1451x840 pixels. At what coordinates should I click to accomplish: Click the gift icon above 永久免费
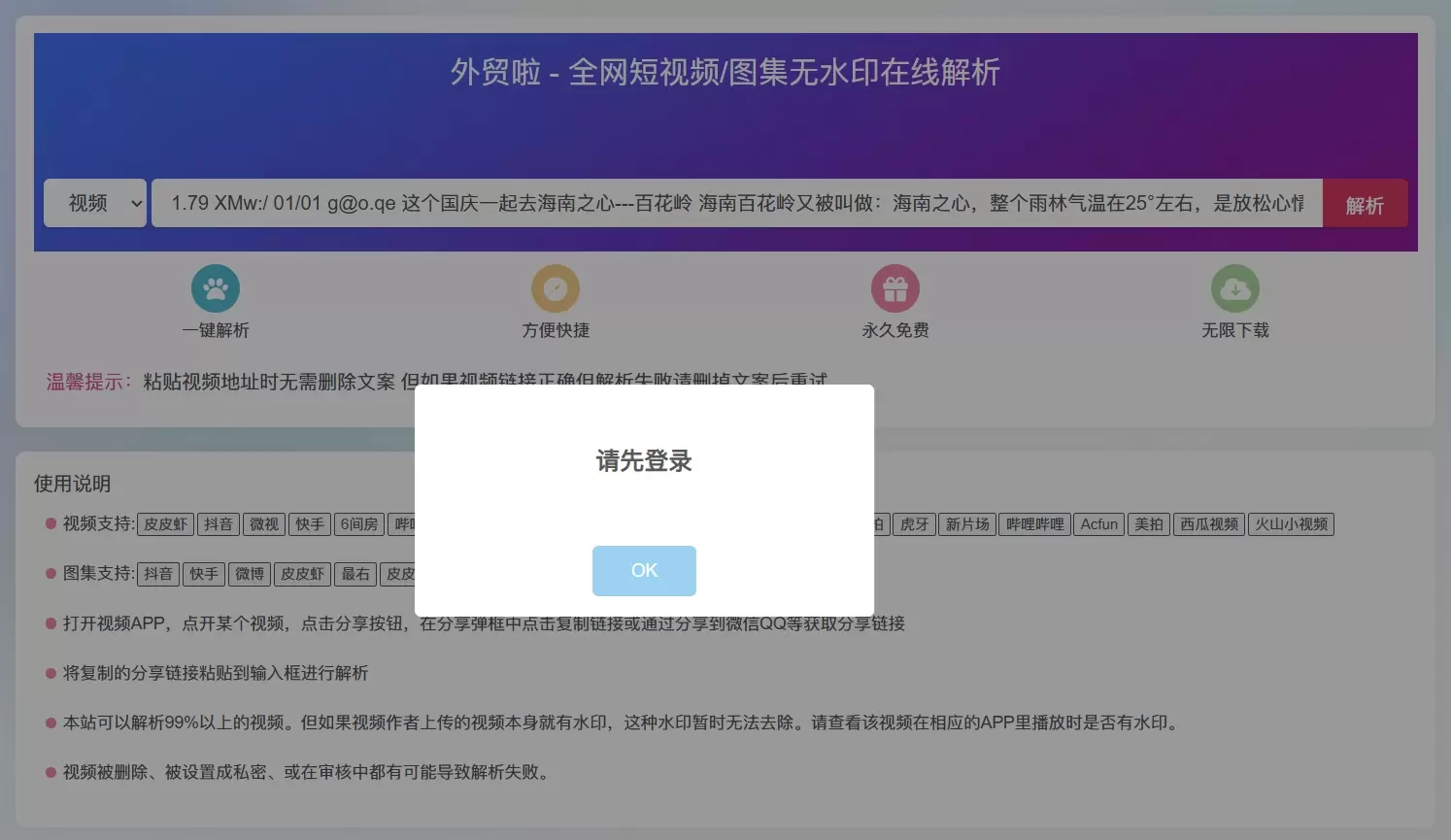tap(895, 288)
